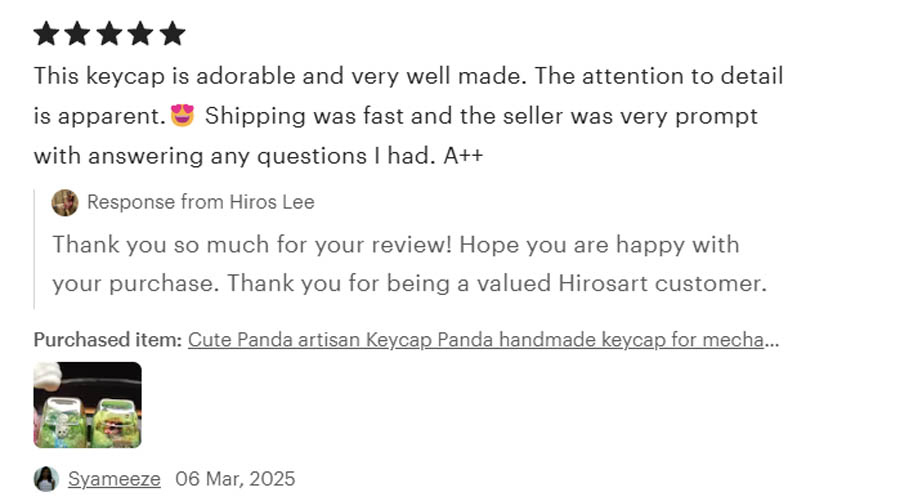This screenshot has height=501, width=900.
Task: Click the heart-eyes emoji in the review
Action: 183,115
